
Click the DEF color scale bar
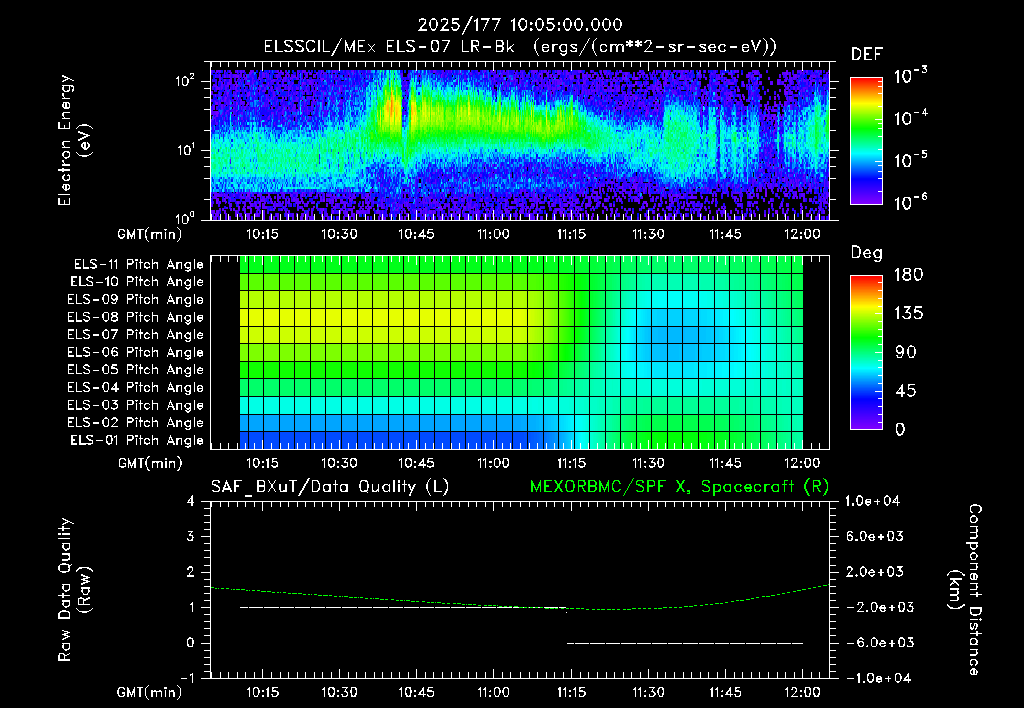pos(867,141)
